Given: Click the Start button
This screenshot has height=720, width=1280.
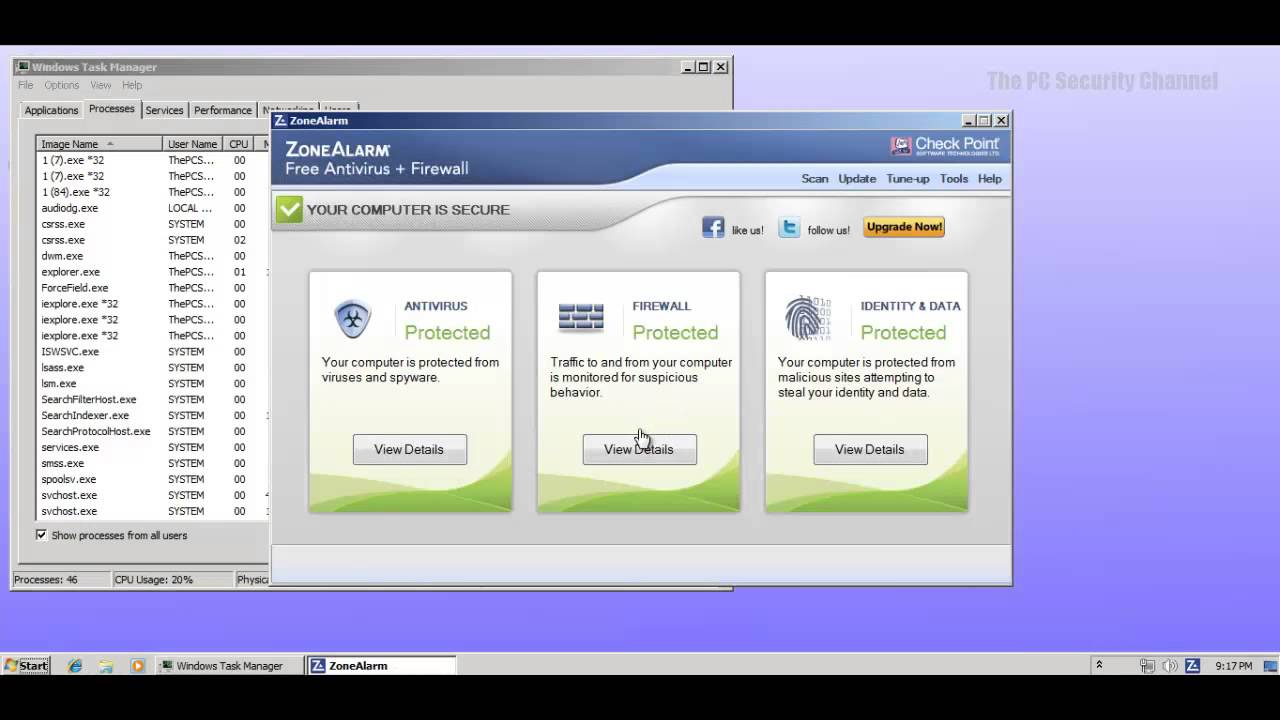Looking at the screenshot, I should tap(26, 665).
